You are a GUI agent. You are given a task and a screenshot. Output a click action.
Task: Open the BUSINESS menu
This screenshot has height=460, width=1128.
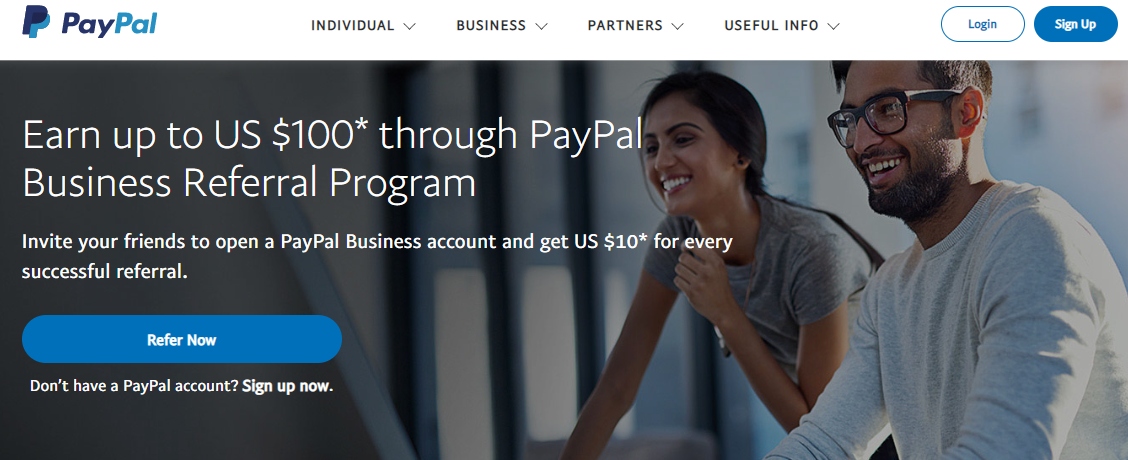click(x=491, y=25)
